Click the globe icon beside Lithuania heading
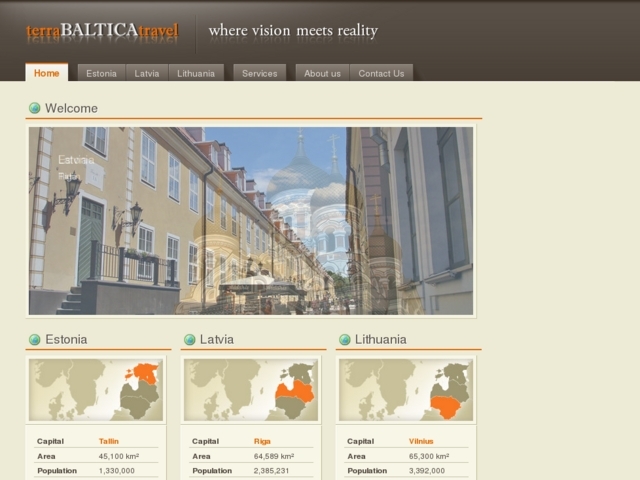Screen dimensions: 640x480 tap(345, 339)
